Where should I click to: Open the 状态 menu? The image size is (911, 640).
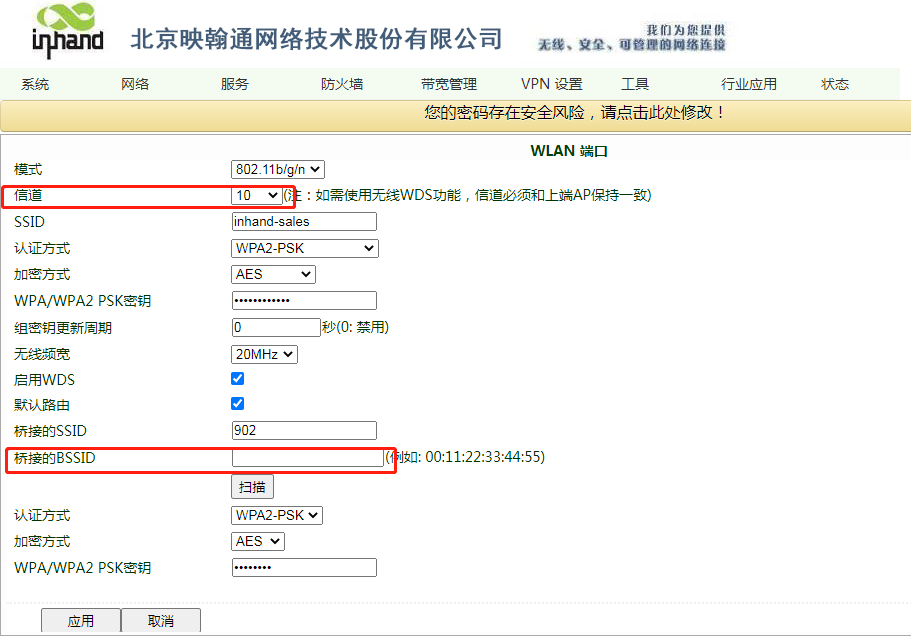(x=835, y=84)
